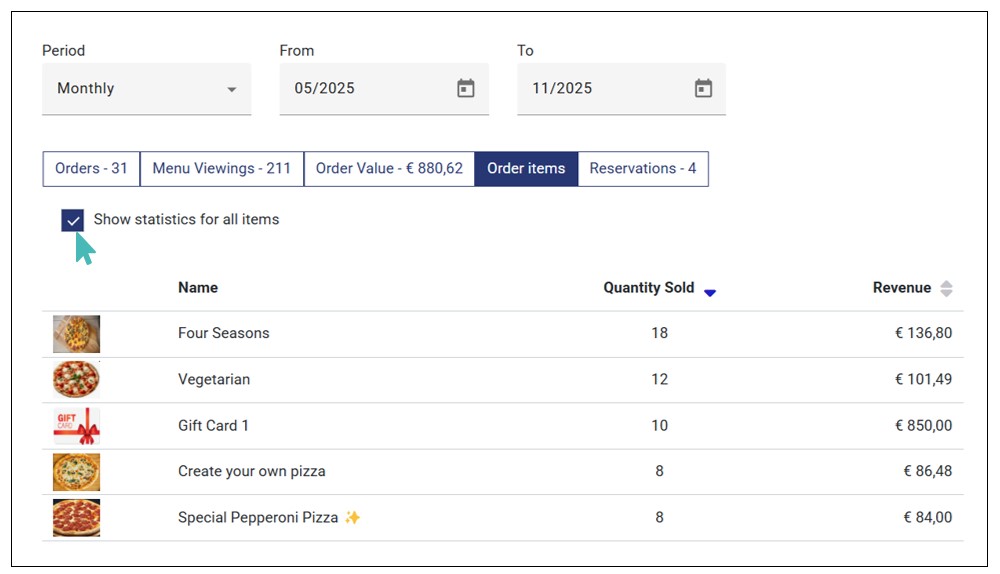
Task: Click the Period dropdown arrow
Action: tap(232, 90)
